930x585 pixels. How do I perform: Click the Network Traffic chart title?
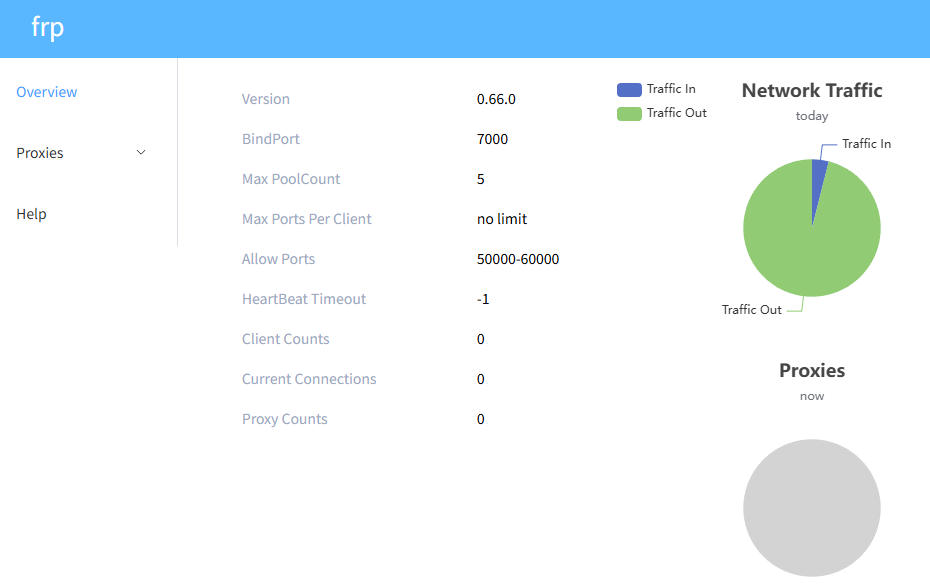(x=812, y=91)
